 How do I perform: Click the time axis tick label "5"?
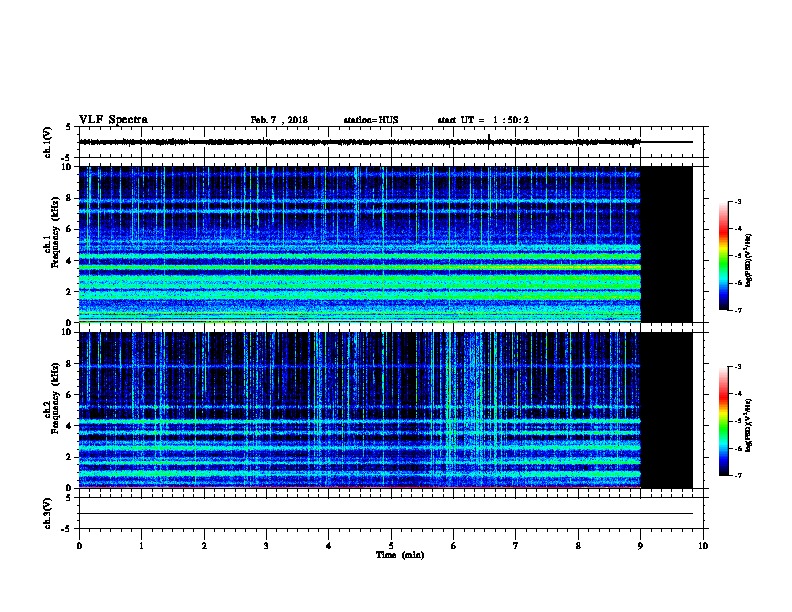391,546
